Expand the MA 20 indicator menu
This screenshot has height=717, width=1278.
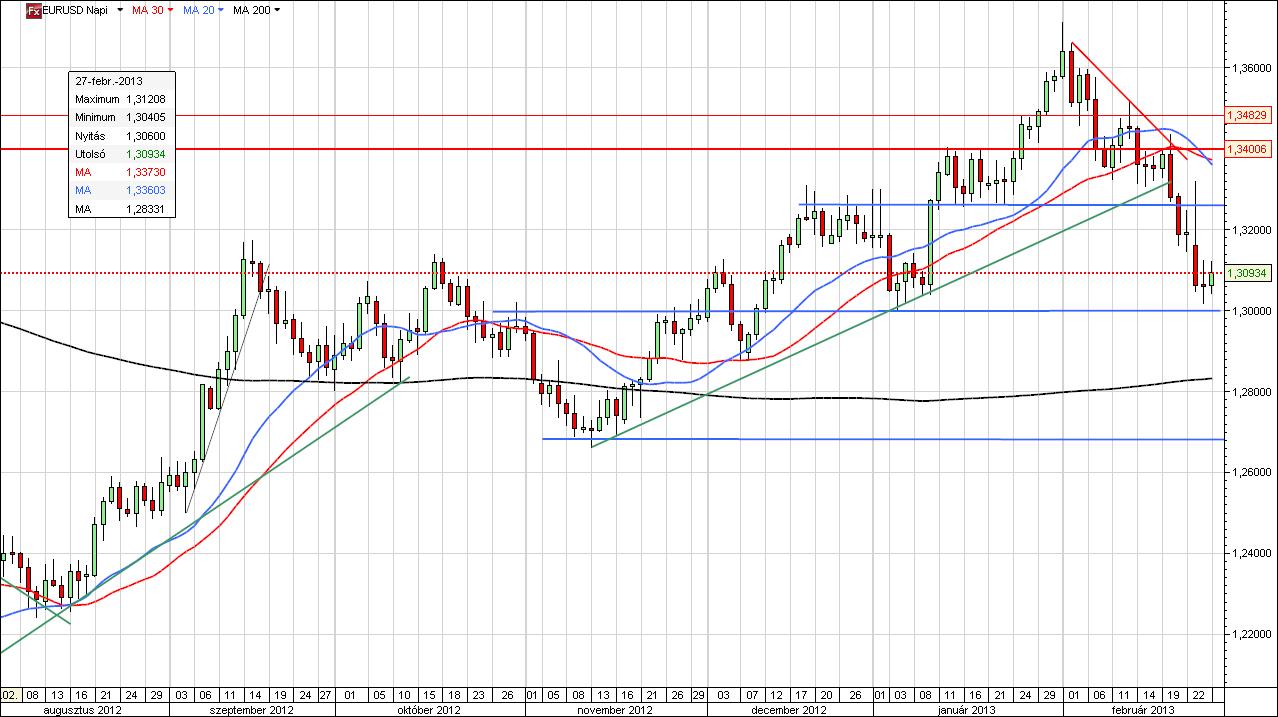[x=221, y=10]
